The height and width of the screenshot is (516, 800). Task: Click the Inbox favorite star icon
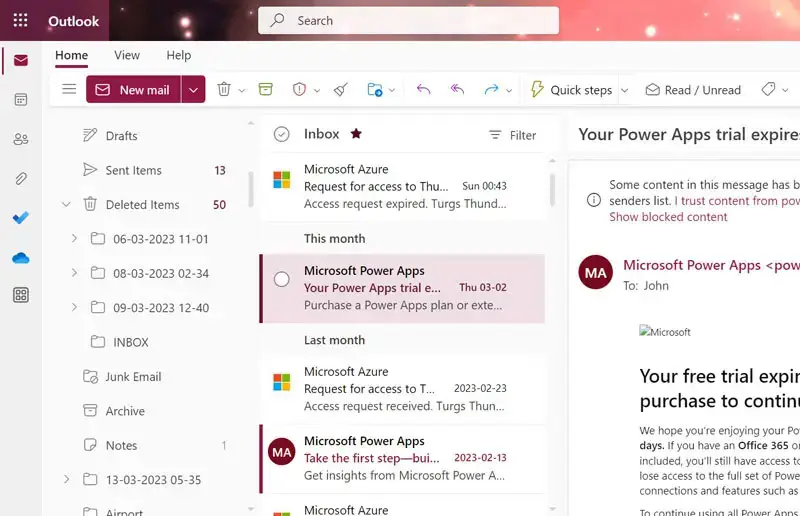[356, 134]
